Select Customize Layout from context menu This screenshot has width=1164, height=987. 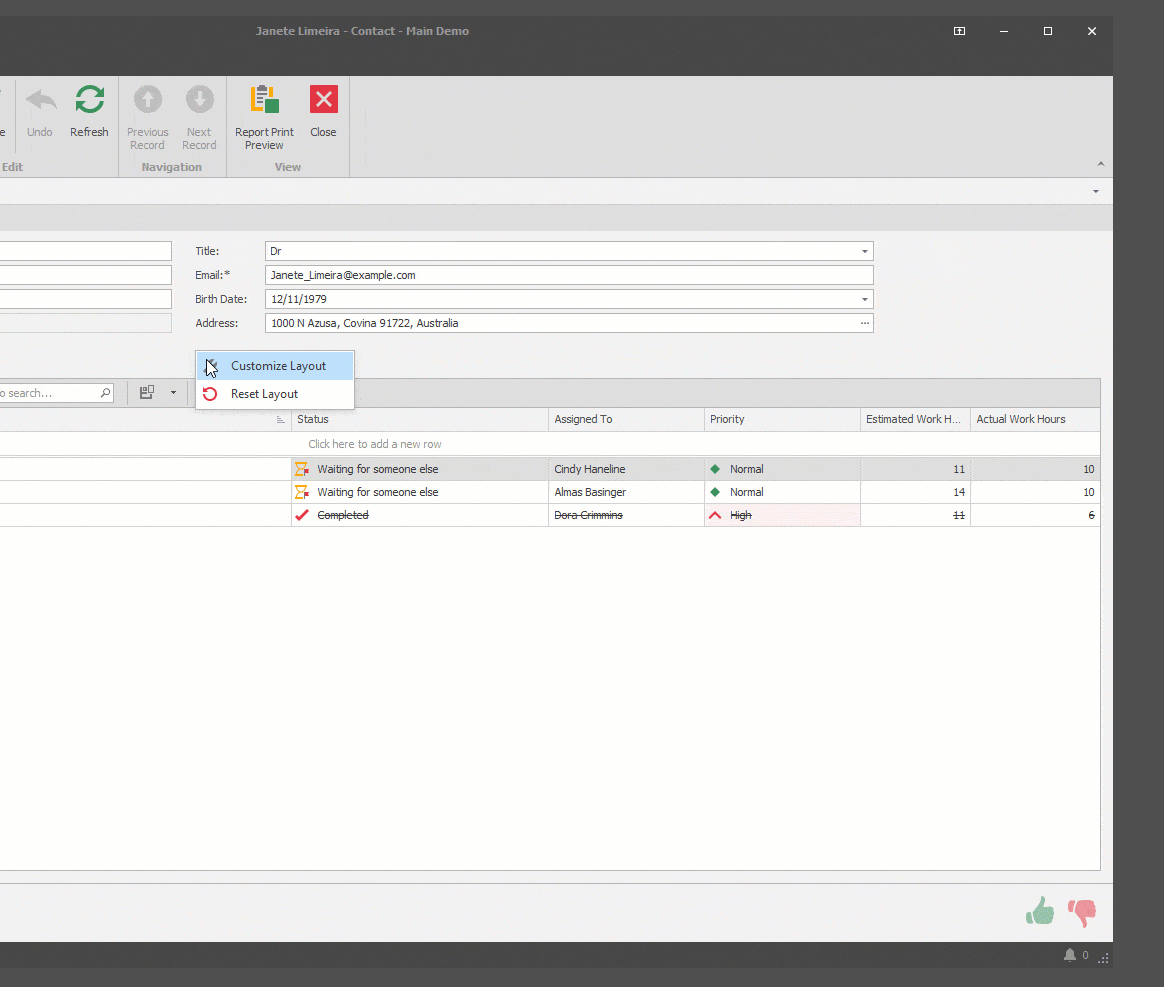[275, 366]
